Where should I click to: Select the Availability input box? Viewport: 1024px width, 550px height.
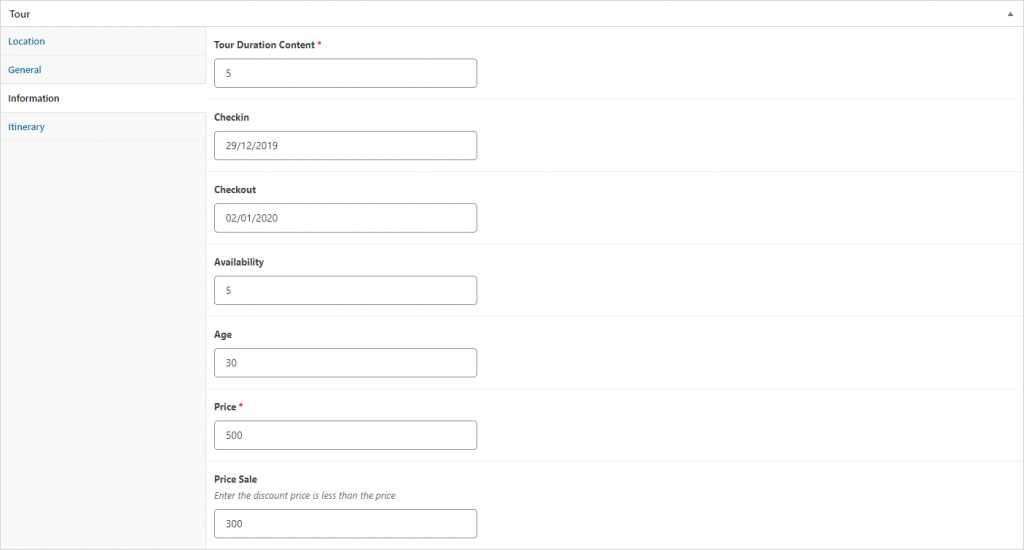point(345,291)
